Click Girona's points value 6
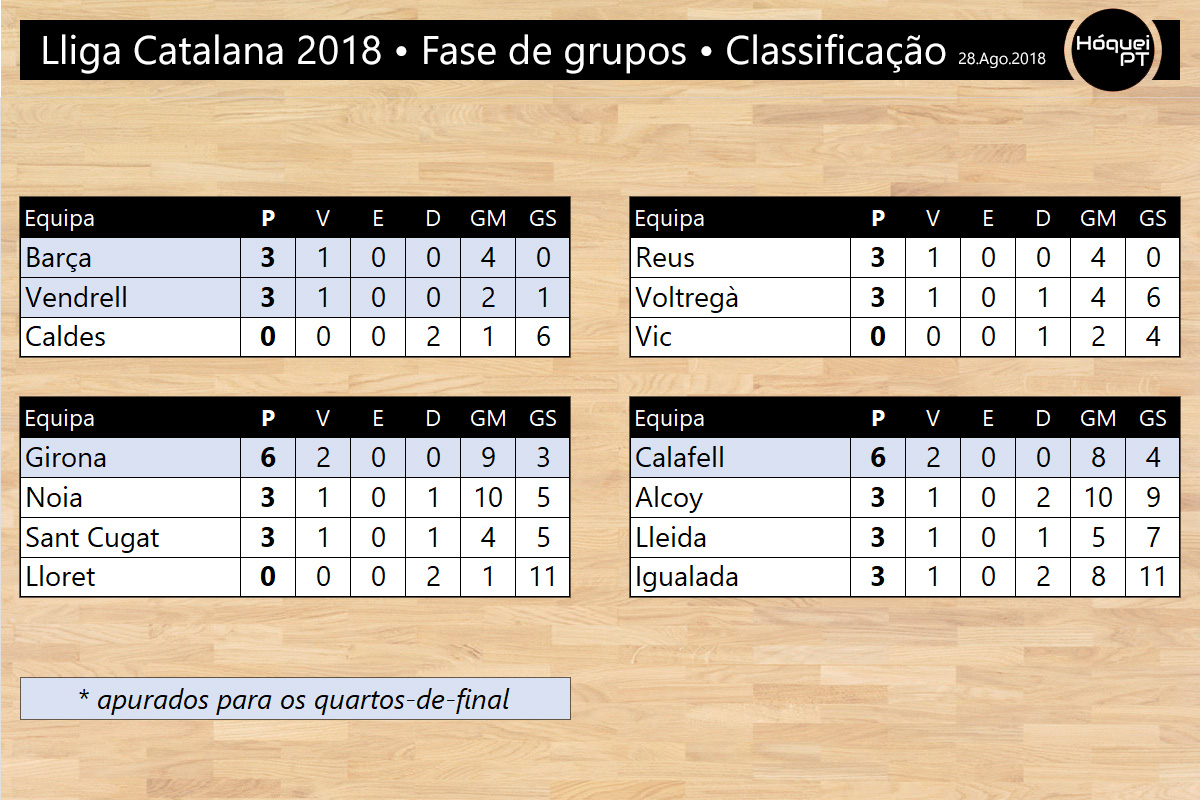Viewport: 1200px width, 800px height. pos(268,458)
